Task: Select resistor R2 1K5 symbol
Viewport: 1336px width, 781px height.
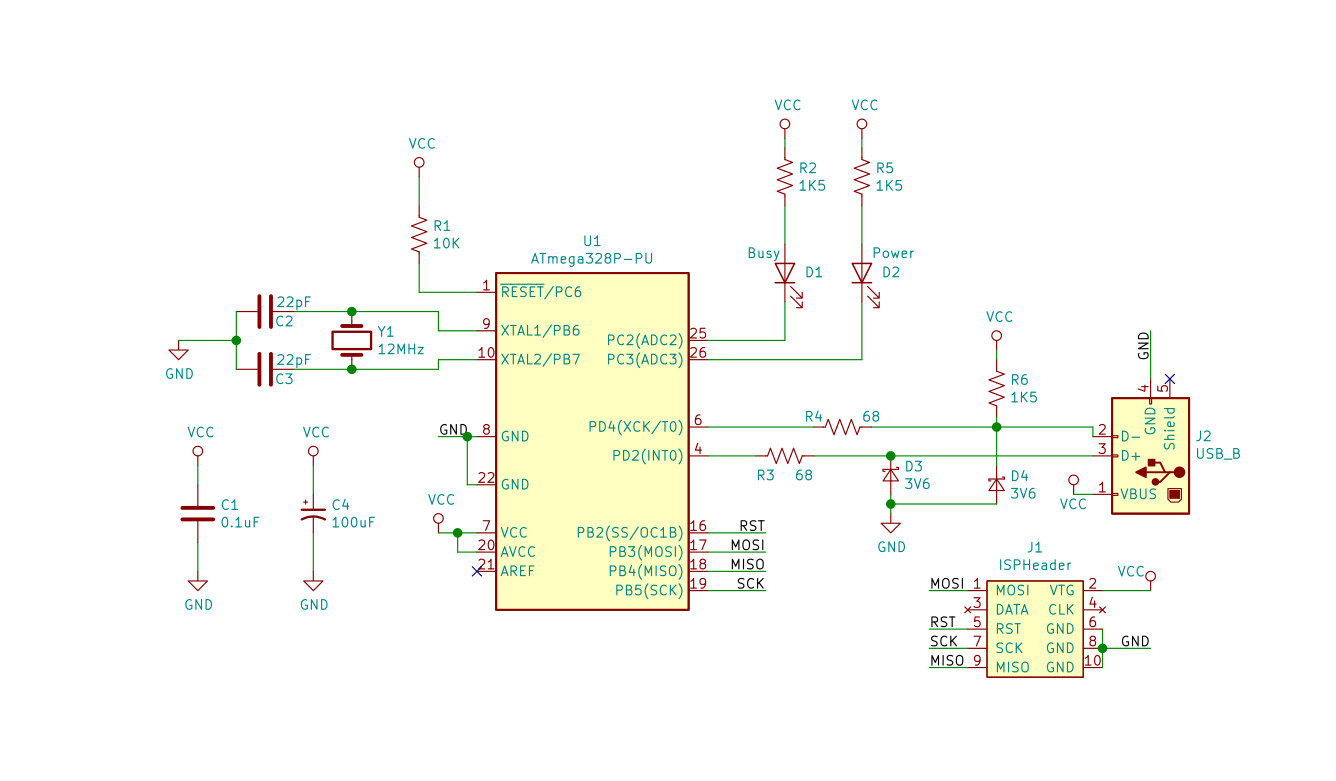Action: pos(785,178)
